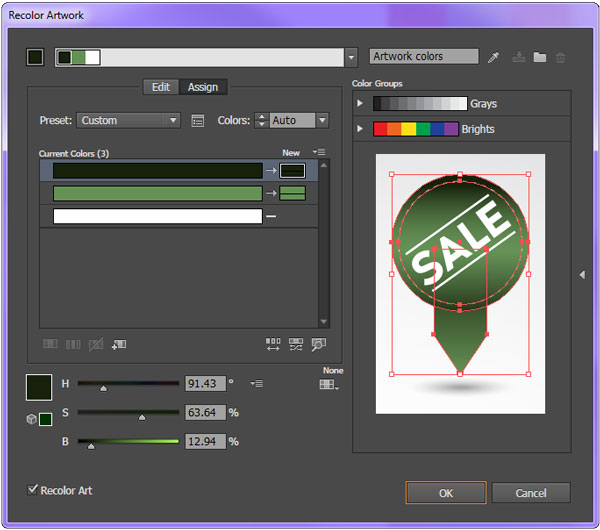This screenshot has width=600, height=530.
Task: Open the Colors dropdown set to Auto
Action: 299,121
